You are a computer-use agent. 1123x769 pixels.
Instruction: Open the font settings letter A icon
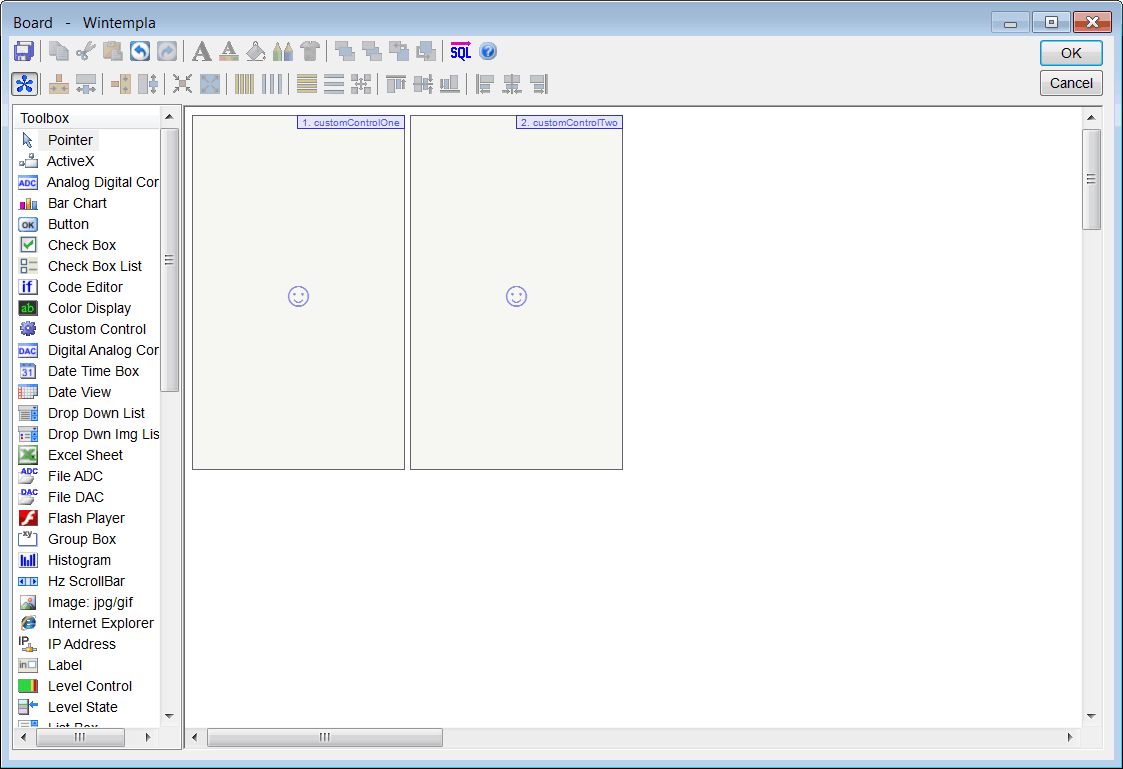click(202, 52)
